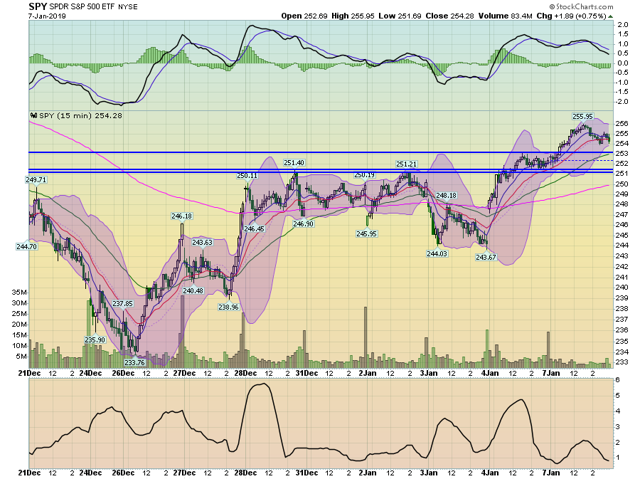Click the 7-Jan-2019 date label

pos(47,16)
